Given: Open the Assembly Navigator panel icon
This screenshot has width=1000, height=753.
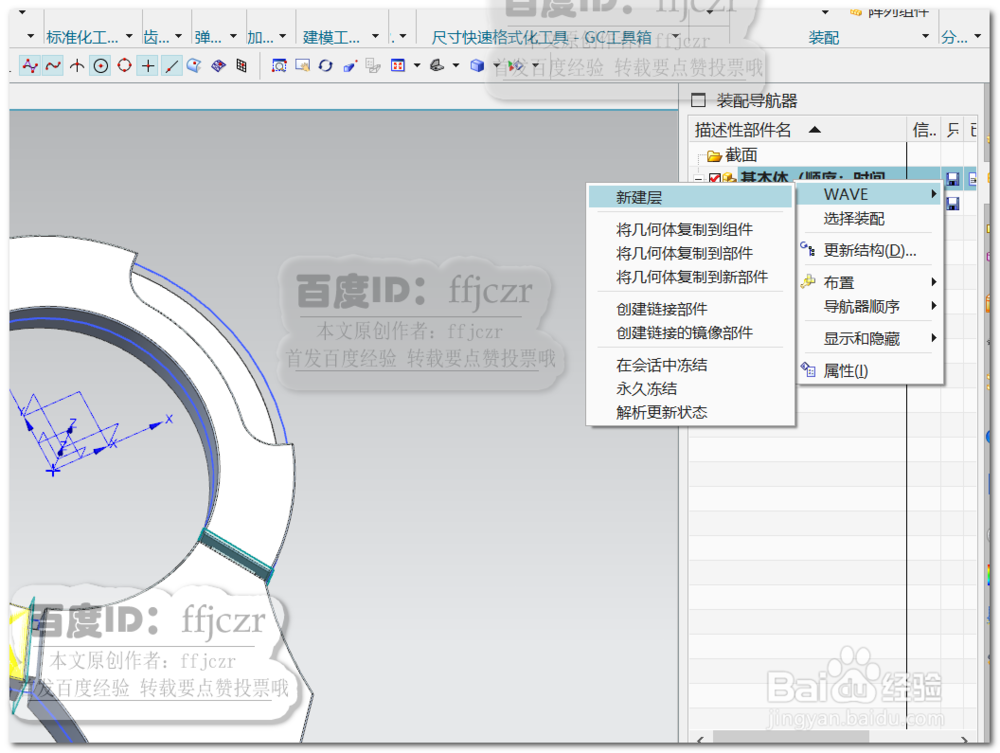Looking at the screenshot, I should point(696,100).
